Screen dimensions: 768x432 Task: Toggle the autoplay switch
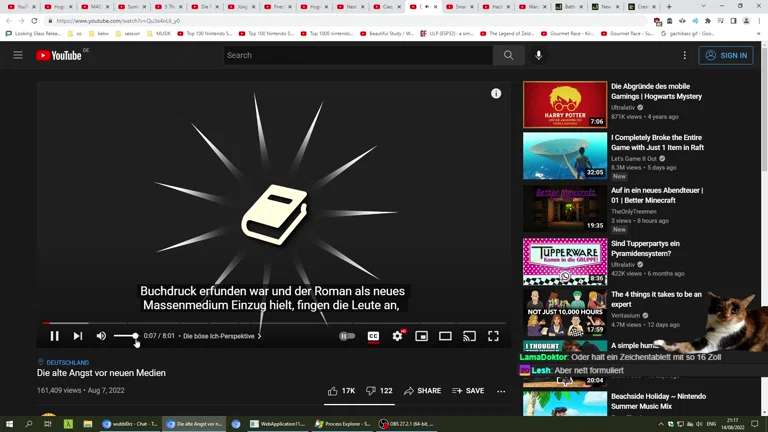[x=347, y=337]
